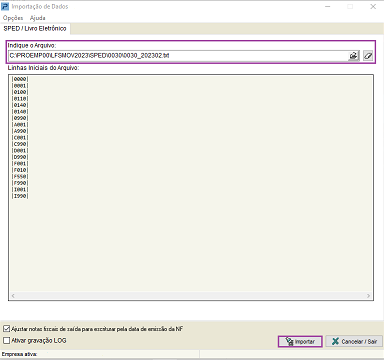Minimize the Importação de Dados window
This screenshot has width=384, height=360.
click(328, 6)
